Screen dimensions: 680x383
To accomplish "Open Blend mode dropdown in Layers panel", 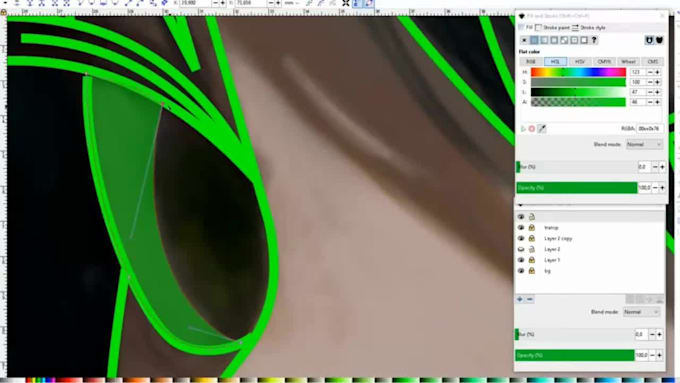I will (x=641, y=312).
